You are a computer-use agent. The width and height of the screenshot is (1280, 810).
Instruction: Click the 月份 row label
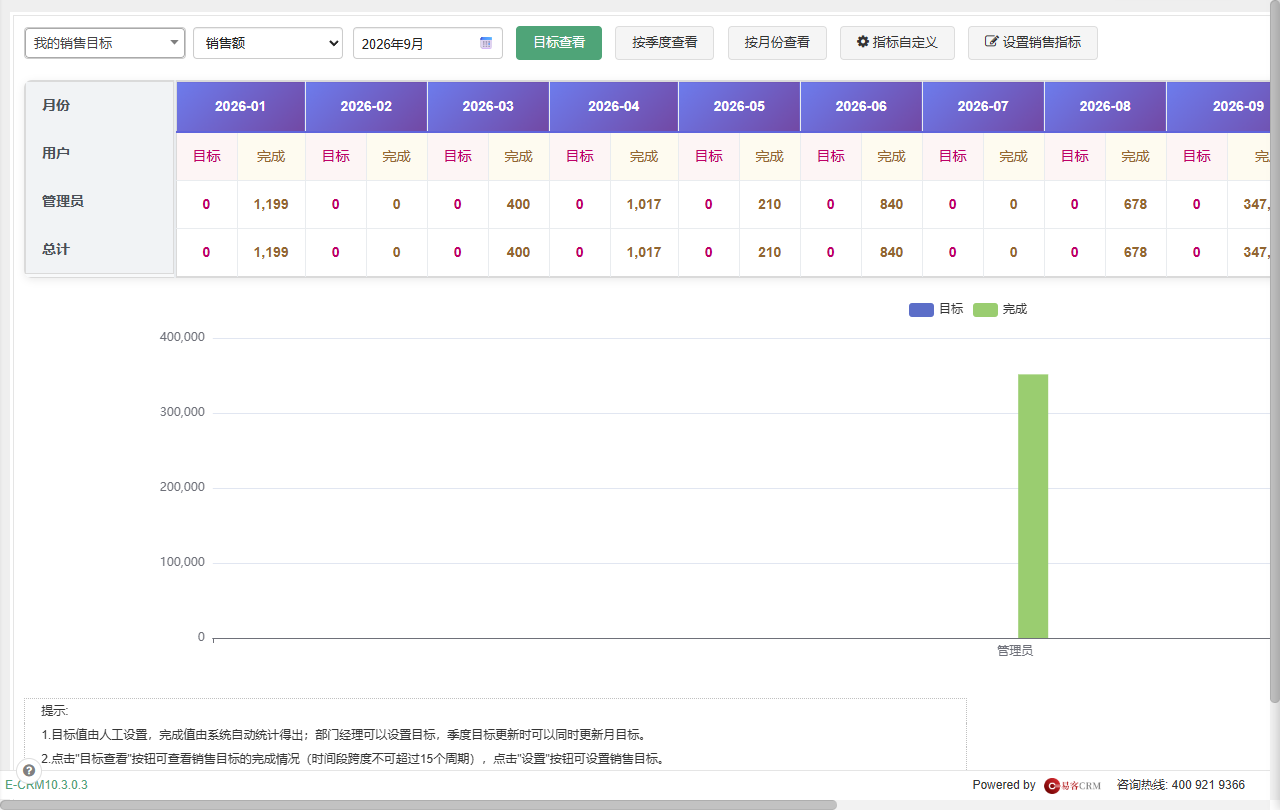click(56, 105)
